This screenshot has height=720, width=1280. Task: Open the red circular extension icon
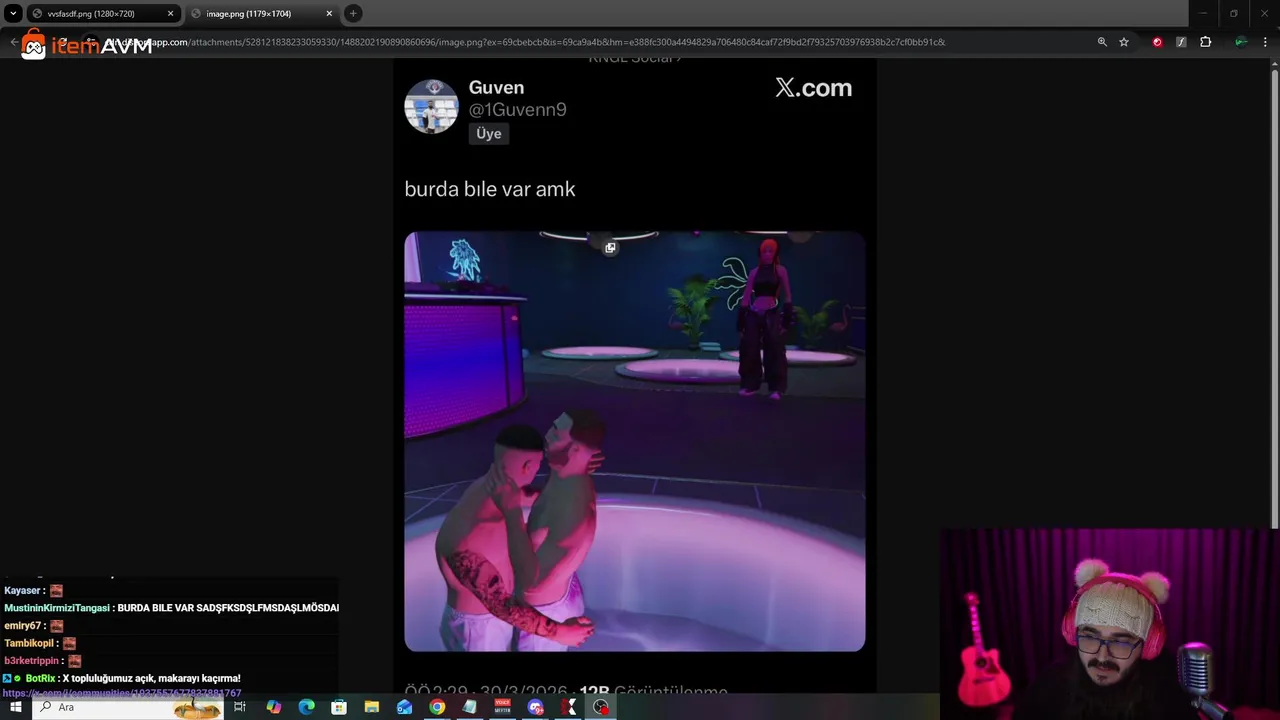[x=1157, y=42]
